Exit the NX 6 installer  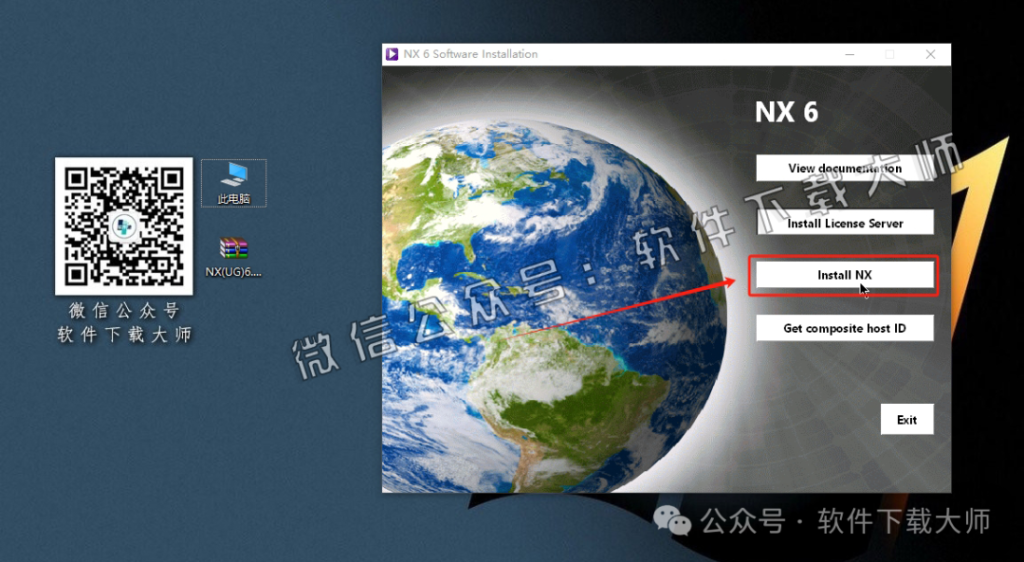(906, 420)
